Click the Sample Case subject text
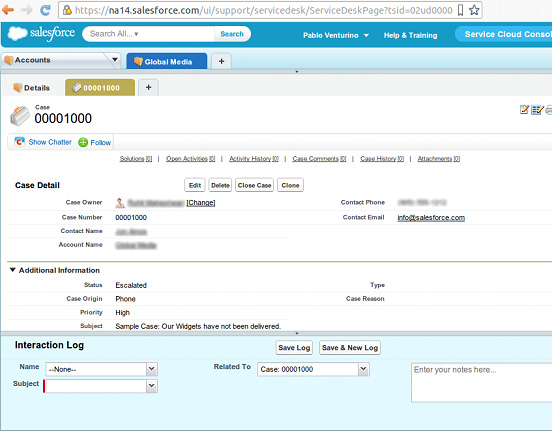This screenshot has height=432, width=552. tap(198, 326)
